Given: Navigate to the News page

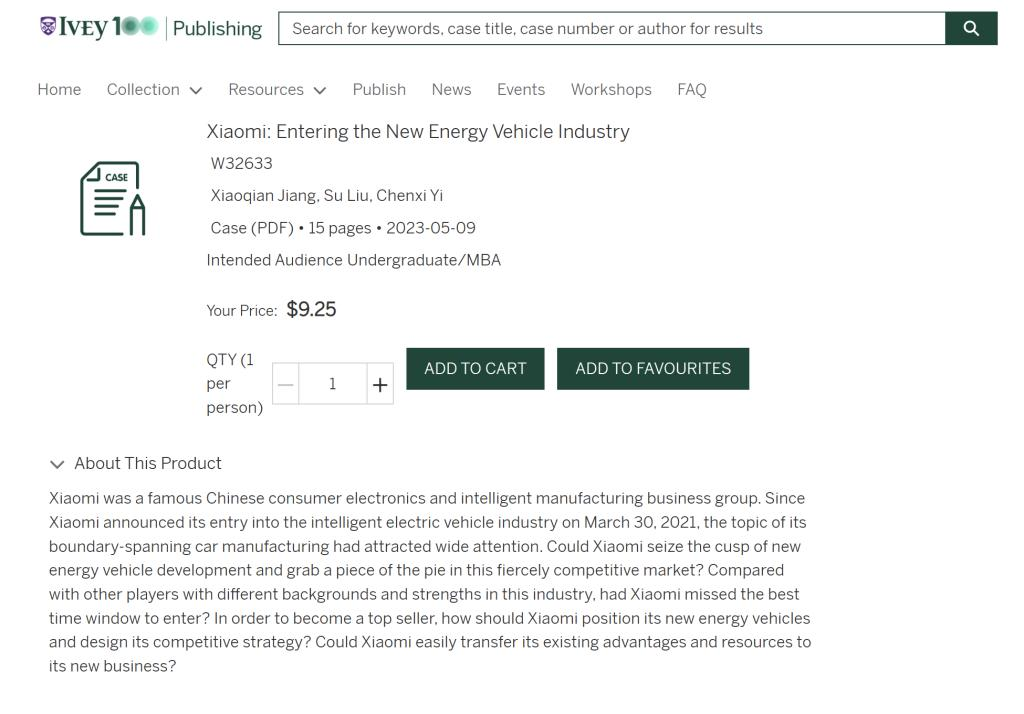Looking at the screenshot, I should click(x=451, y=90).
